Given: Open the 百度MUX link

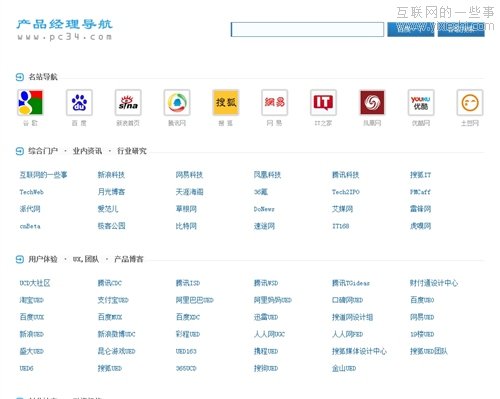Looking at the screenshot, I should click(110, 317).
